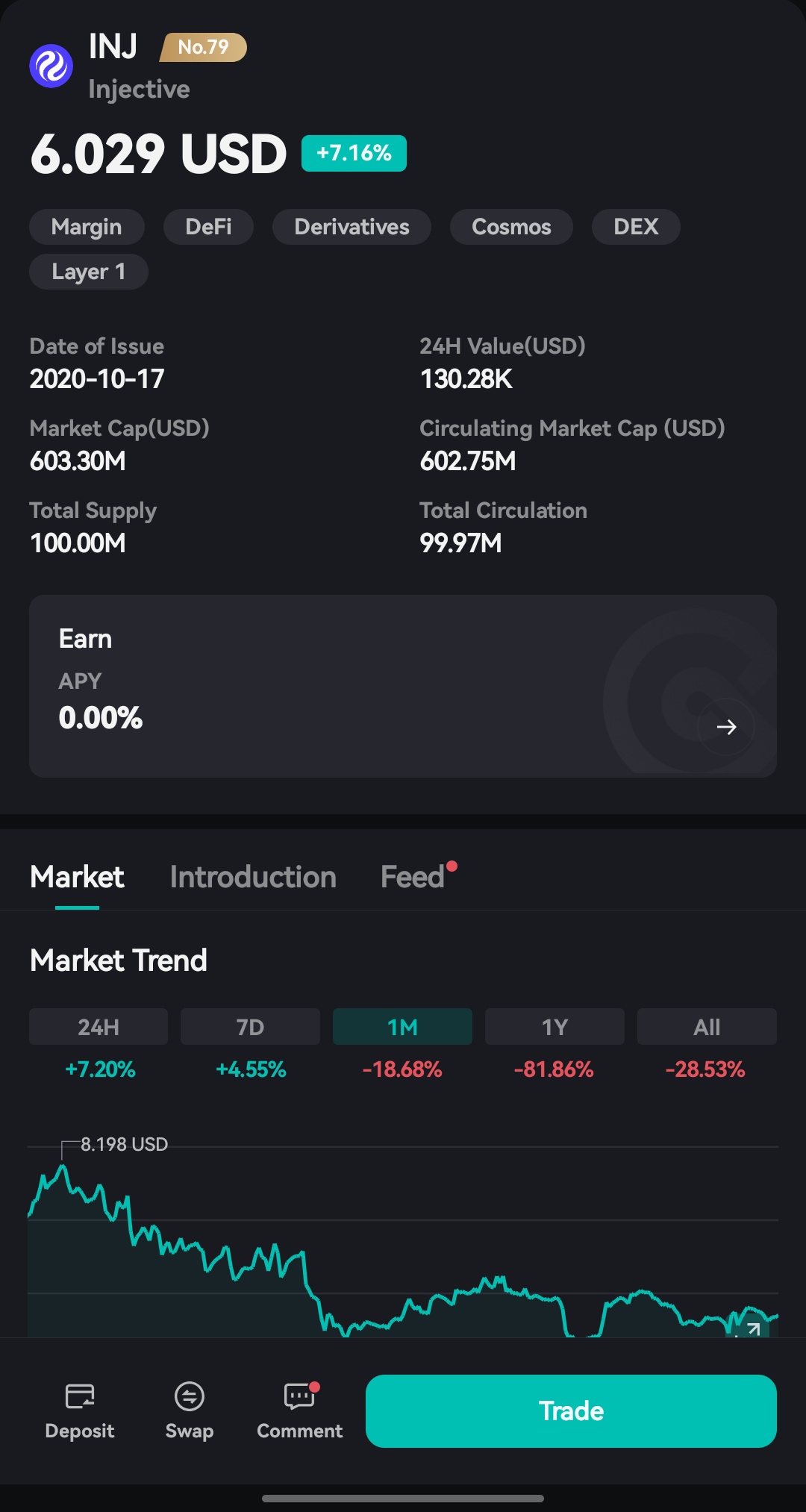
Task: Switch to the All time period
Action: [707, 1027]
